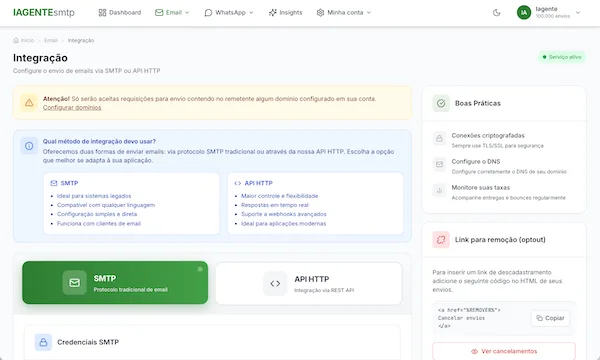Click the eye icon in Ver cancelamentos
The height and width of the screenshot is (360, 600).
coord(474,351)
